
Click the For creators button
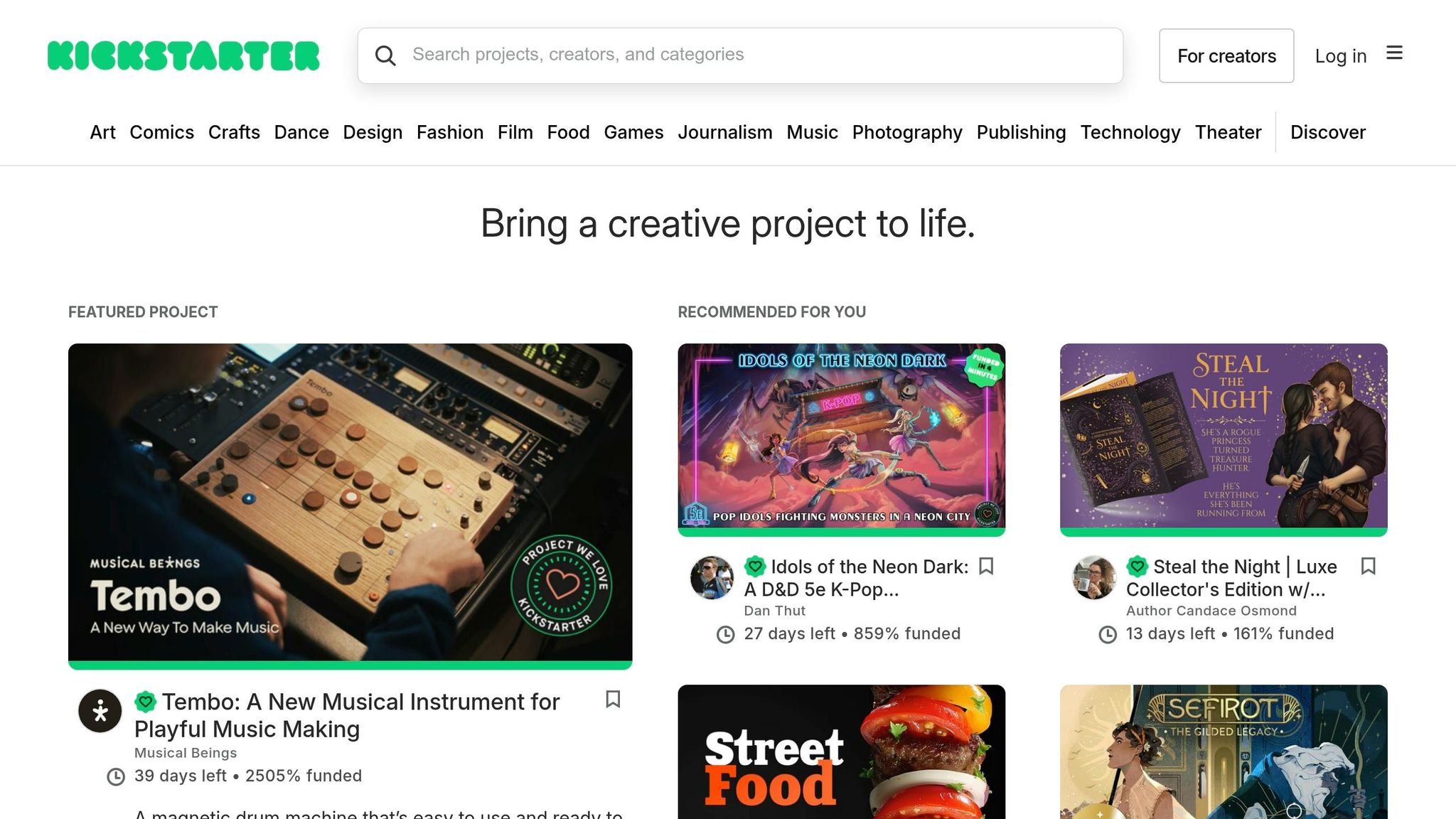(1226, 55)
